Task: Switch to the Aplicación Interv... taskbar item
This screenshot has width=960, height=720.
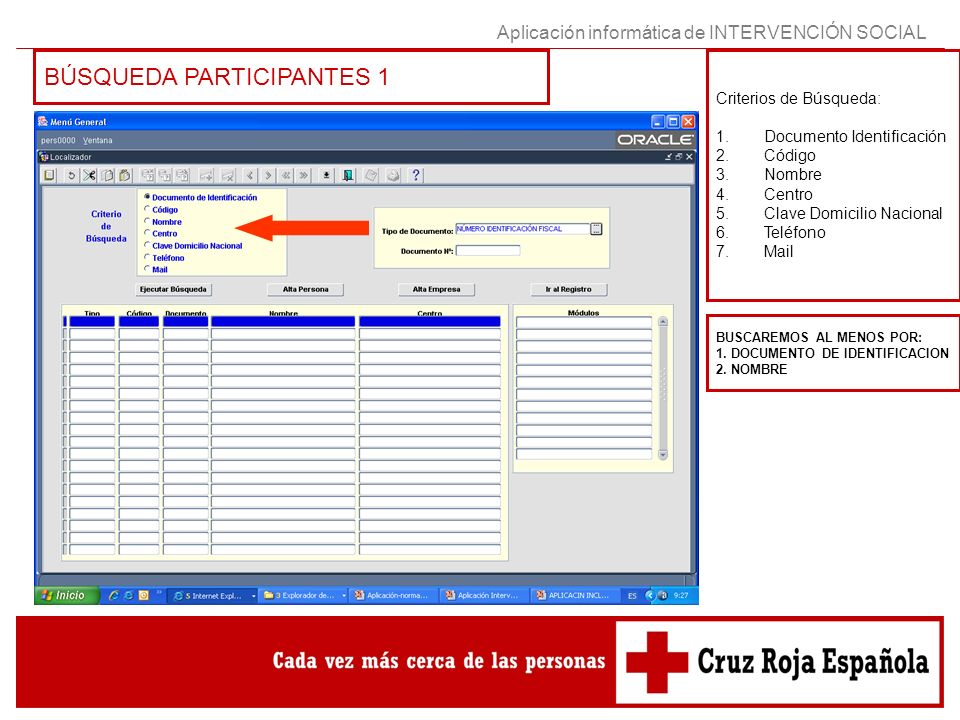Action: (x=485, y=596)
